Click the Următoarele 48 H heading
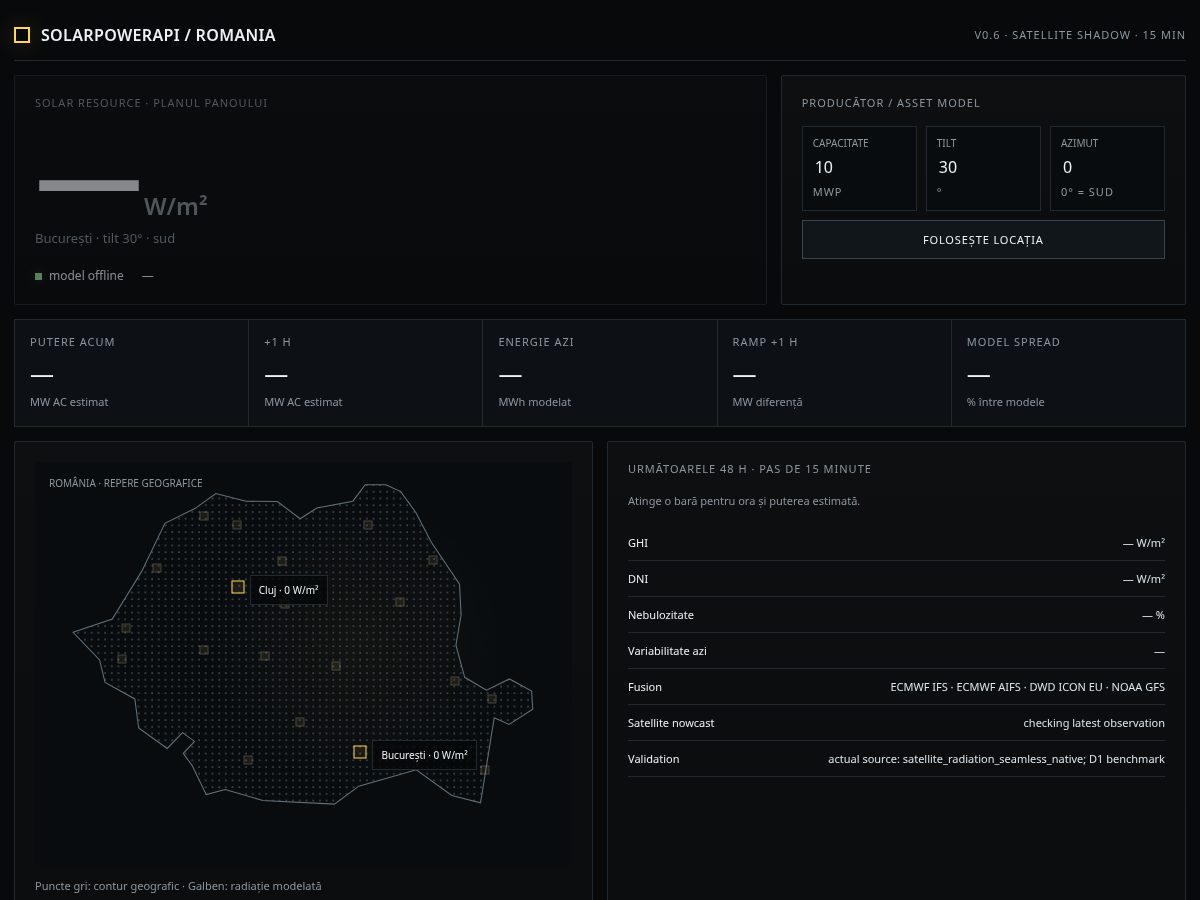The width and height of the screenshot is (1200, 900). tap(750, 469)
